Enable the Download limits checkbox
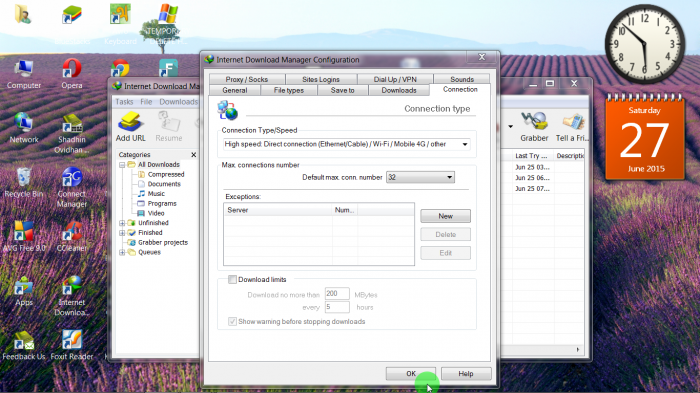The image size is (700, 393). click(232, 280)
